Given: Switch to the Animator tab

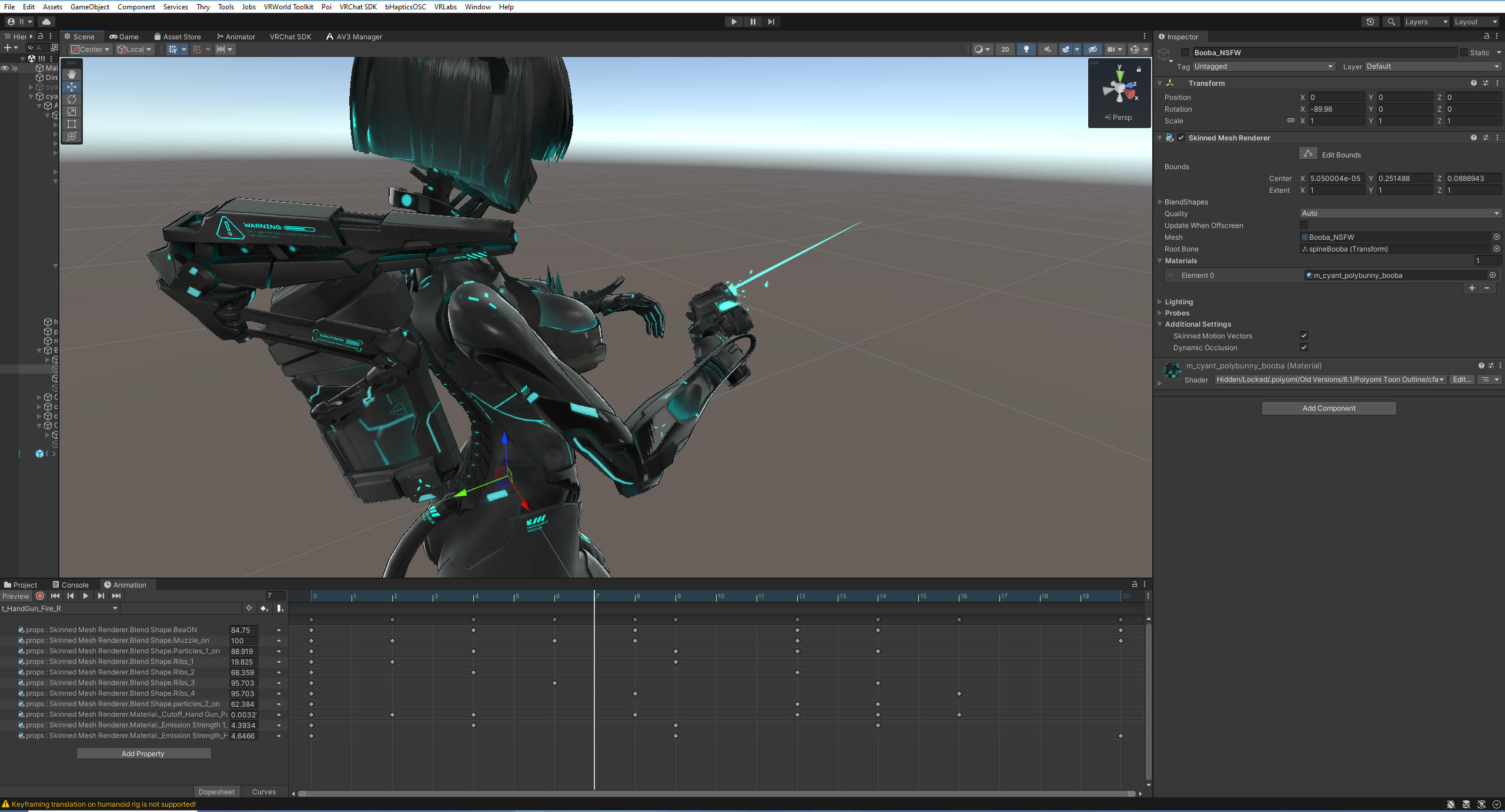Looking at the screenshot, I should pyautogui.click(x=236, y=36).
